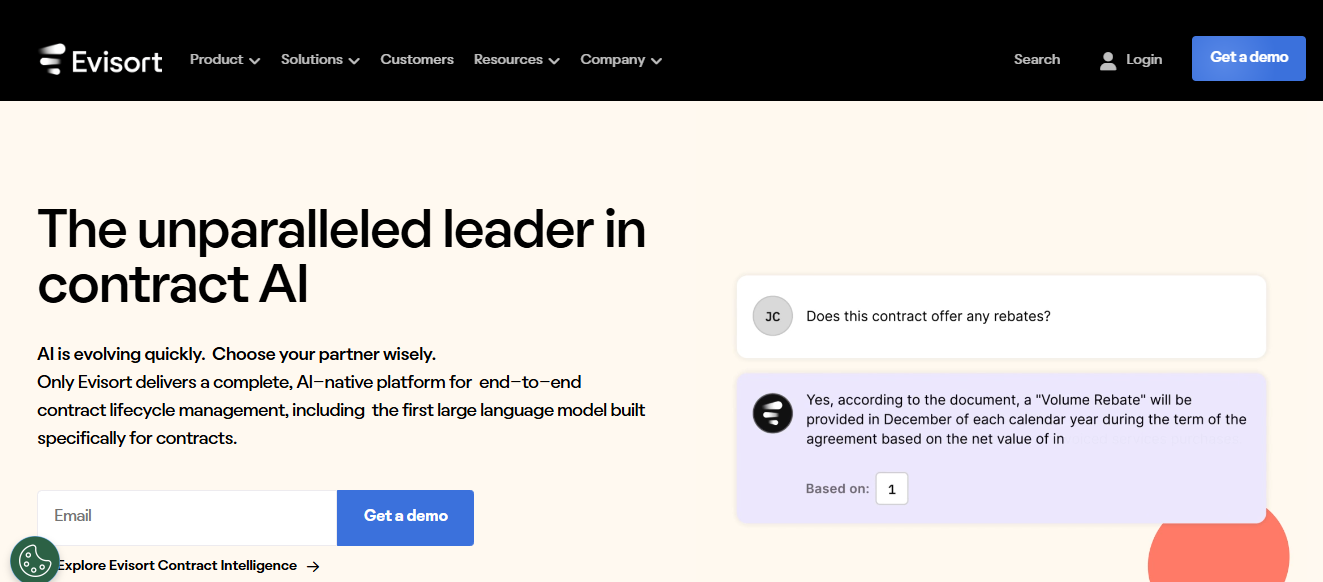1323x582 pixels.
Task: Click the JC user avatar in chat
Action: tap(772, 316)
